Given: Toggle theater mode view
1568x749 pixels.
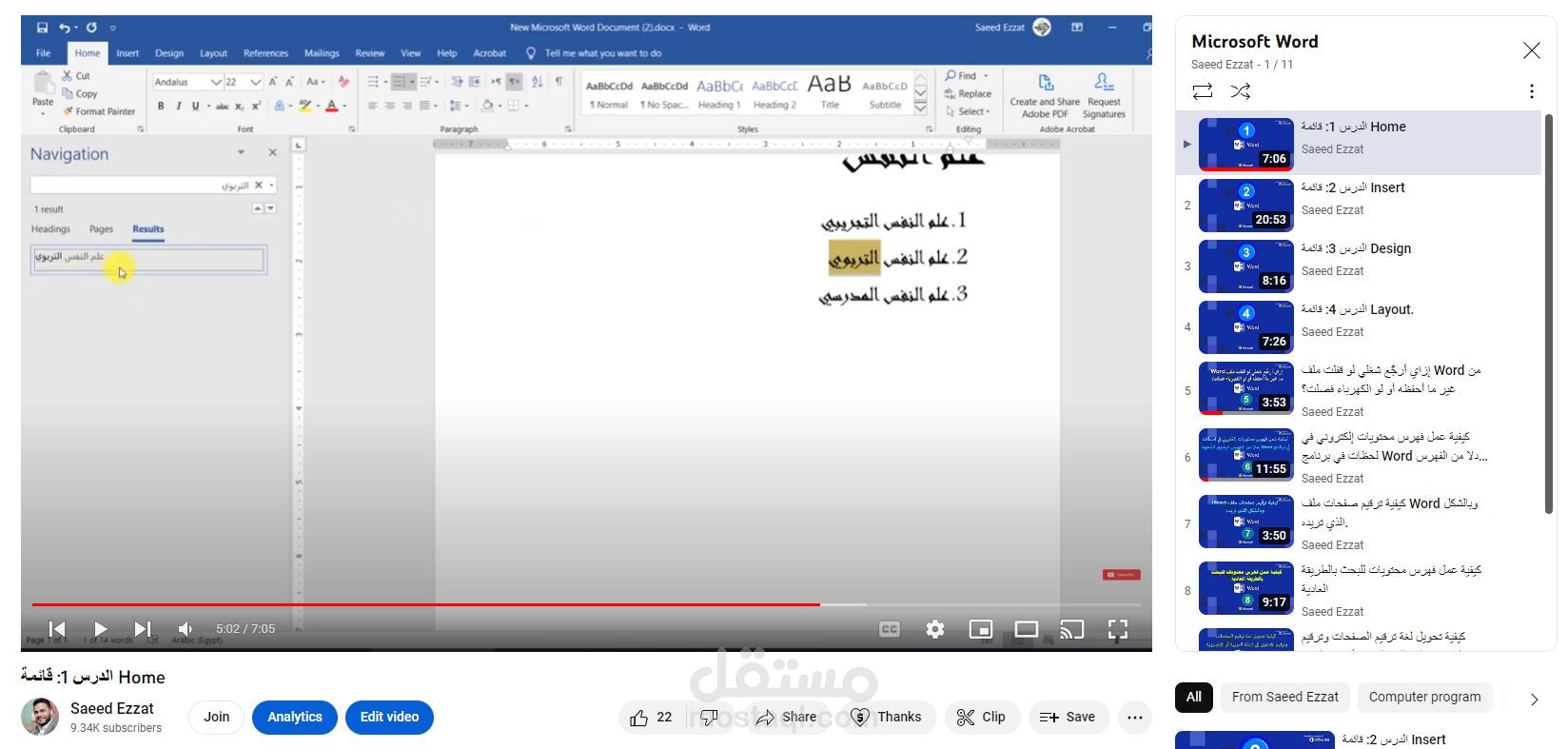Looking at the screenshot, I should [x=1027, y=629].
